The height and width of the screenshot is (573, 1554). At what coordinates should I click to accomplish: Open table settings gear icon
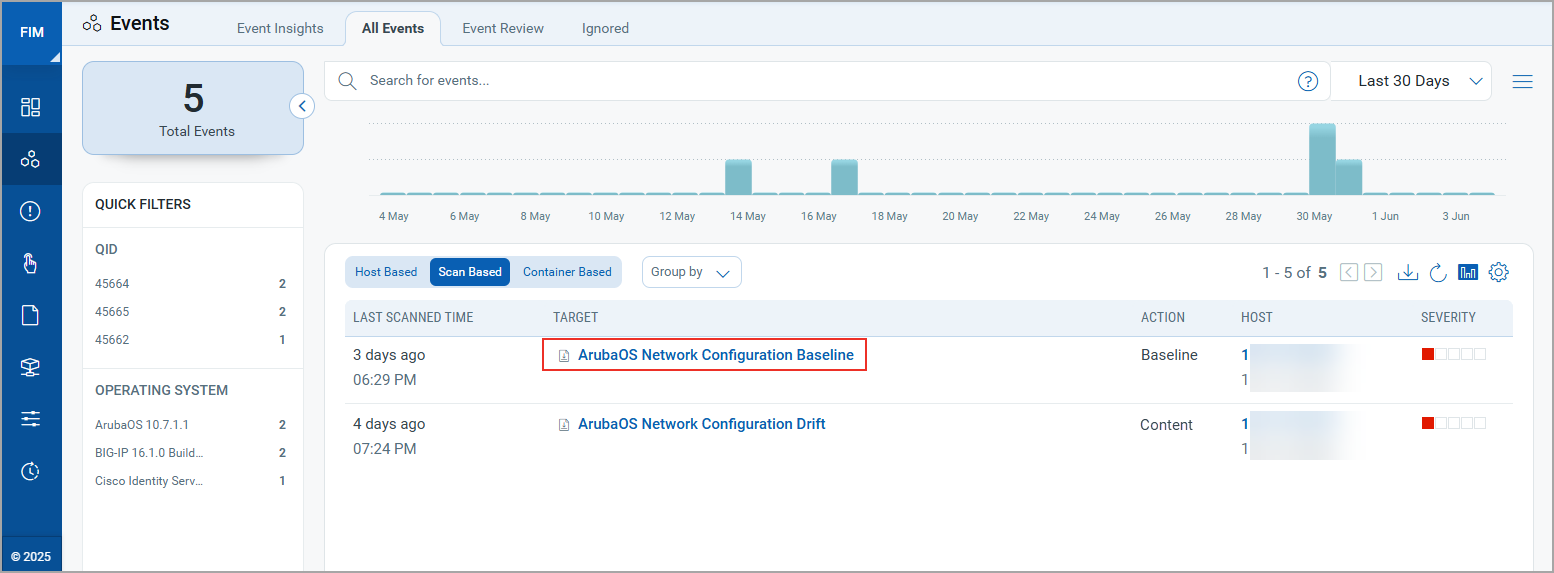(x=1498, y=272)
